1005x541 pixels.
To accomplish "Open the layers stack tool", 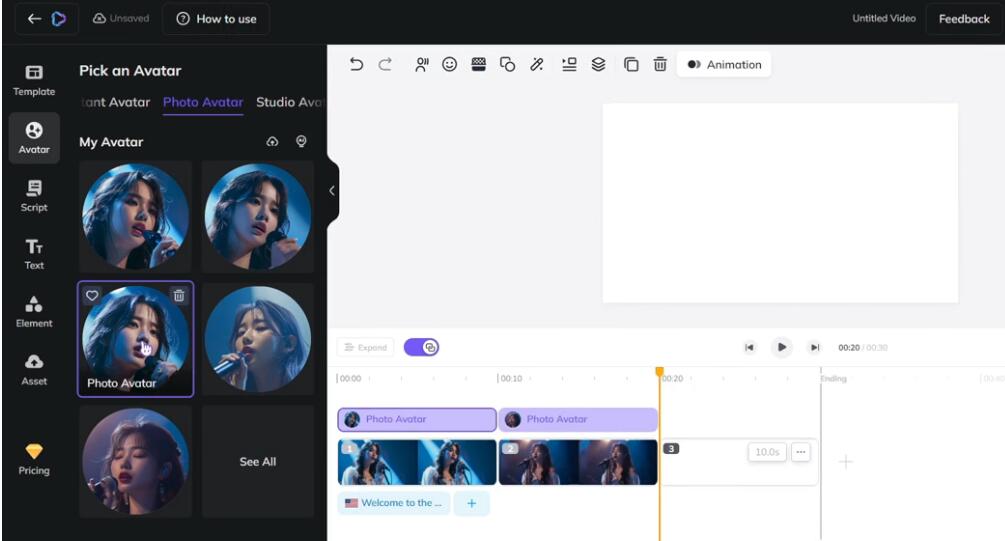I will 598,65.
